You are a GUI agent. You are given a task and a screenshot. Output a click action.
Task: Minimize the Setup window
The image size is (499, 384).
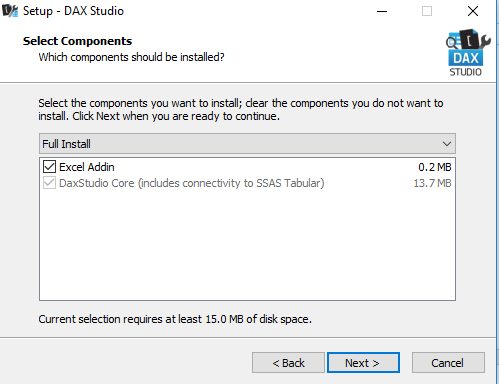pos(382,11)
